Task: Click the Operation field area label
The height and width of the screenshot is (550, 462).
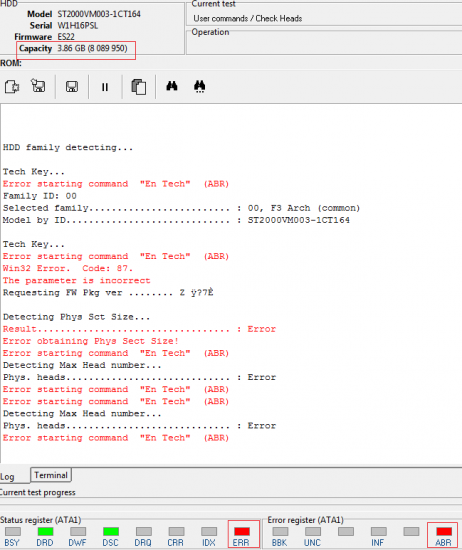Action: pos(210,32)
